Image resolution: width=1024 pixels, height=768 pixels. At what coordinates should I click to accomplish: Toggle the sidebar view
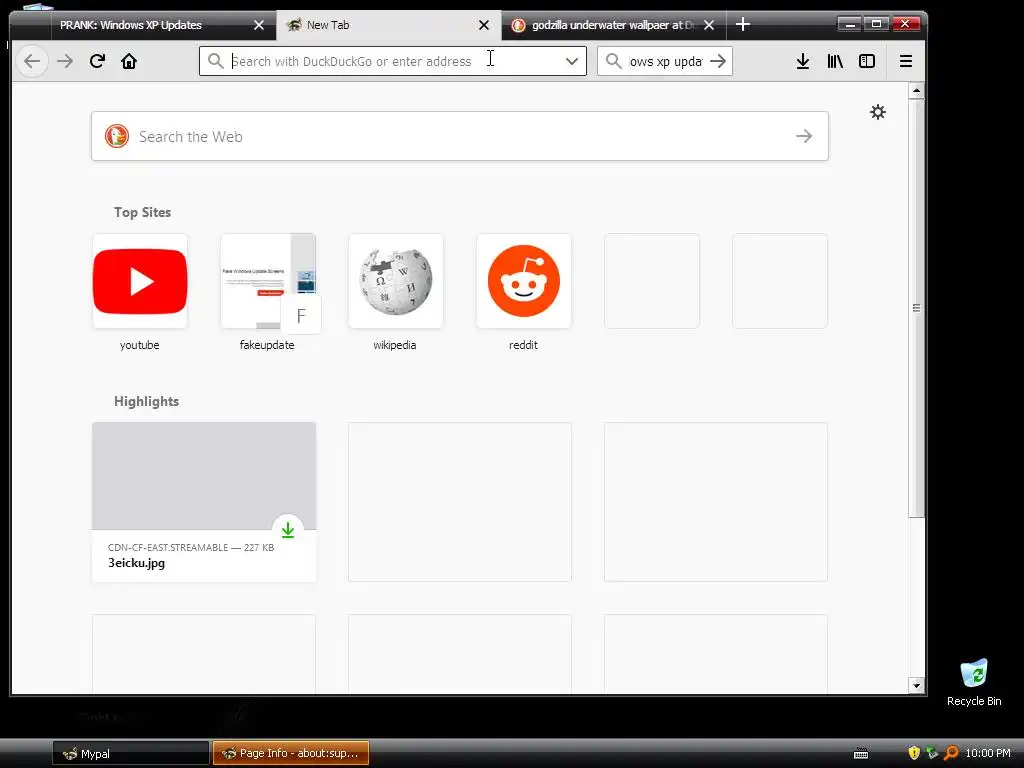point(867,61)
